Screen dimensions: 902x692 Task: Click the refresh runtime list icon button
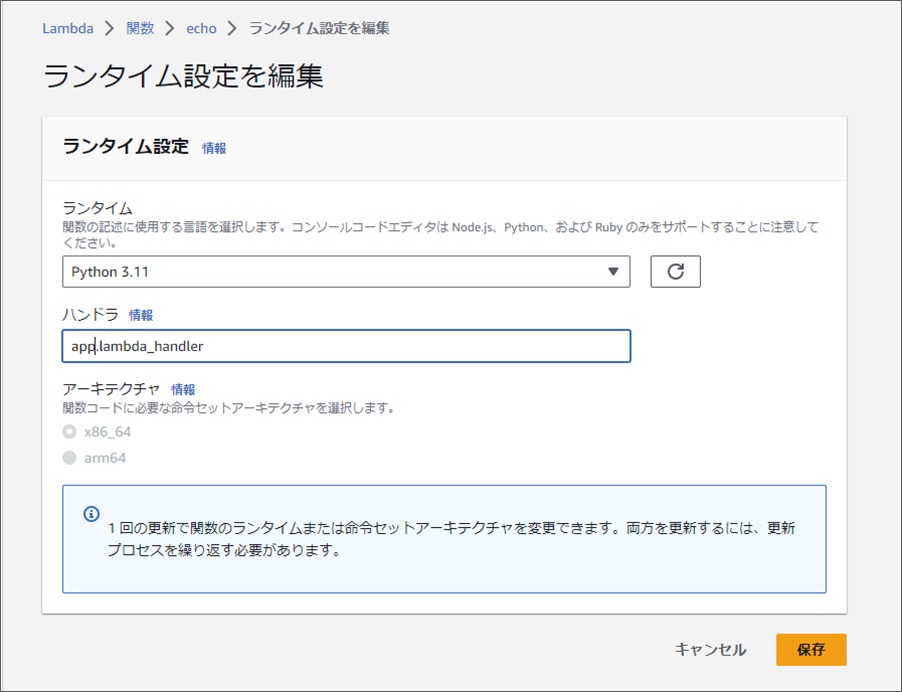coord(675,272)
